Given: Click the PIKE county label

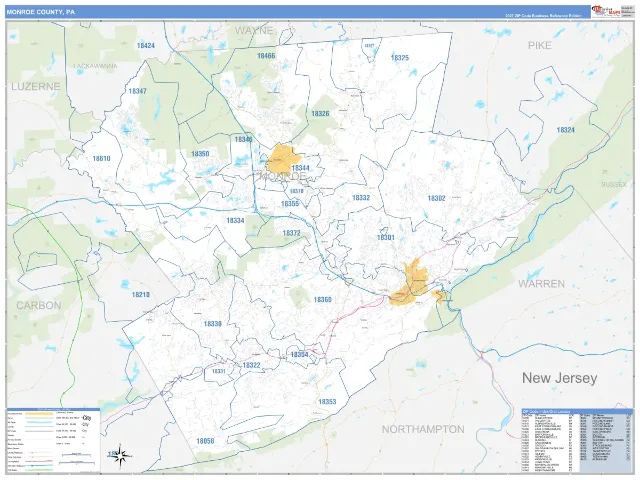Looking at the screenshot, I should (540, 45).
